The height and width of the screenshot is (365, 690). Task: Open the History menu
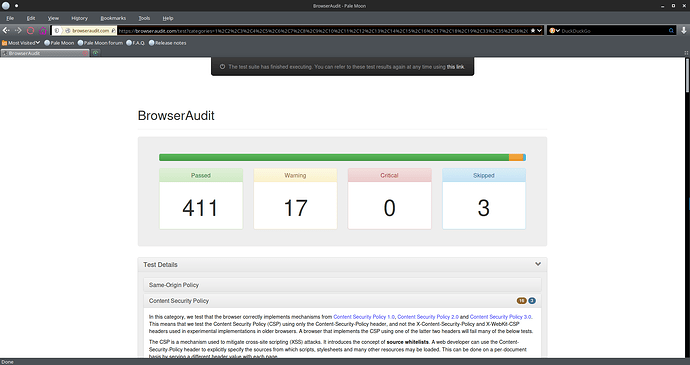(79, 18)
